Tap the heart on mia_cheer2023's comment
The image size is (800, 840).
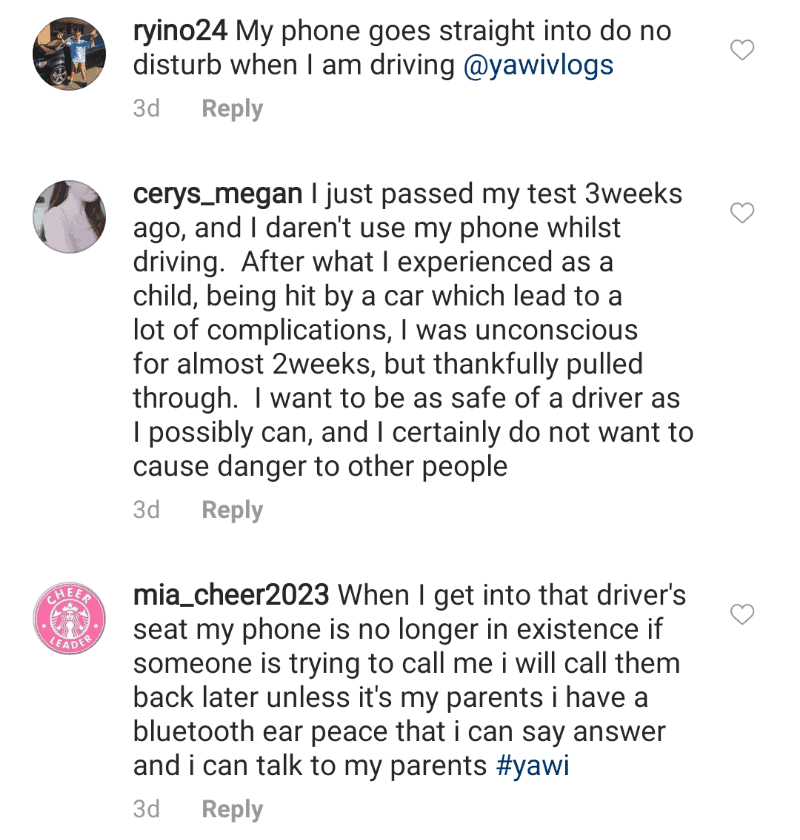tap(742, 614)
